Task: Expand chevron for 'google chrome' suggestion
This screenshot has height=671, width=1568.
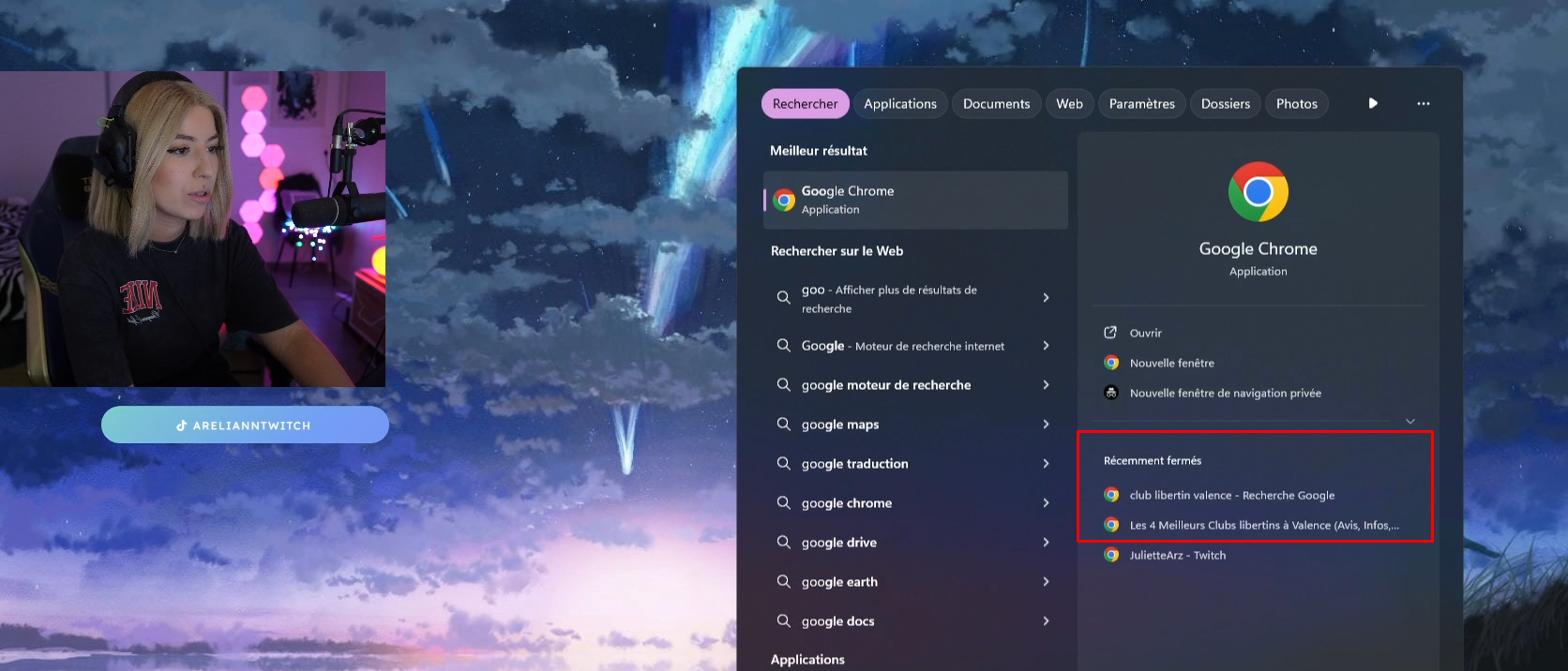Action: tap(1046, 503)
